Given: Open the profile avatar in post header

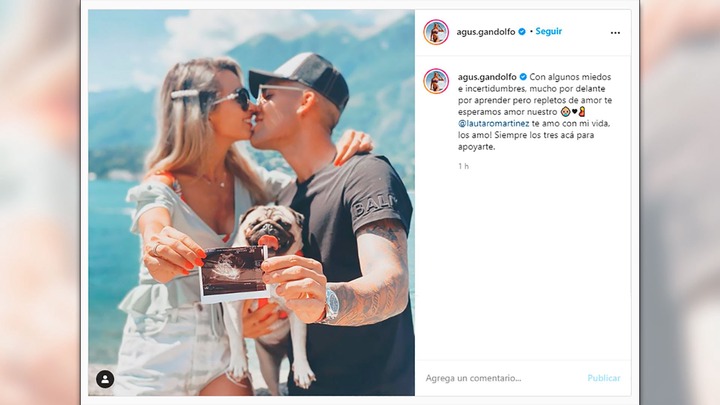Looking at the screenshot, I should click(436, 32).
